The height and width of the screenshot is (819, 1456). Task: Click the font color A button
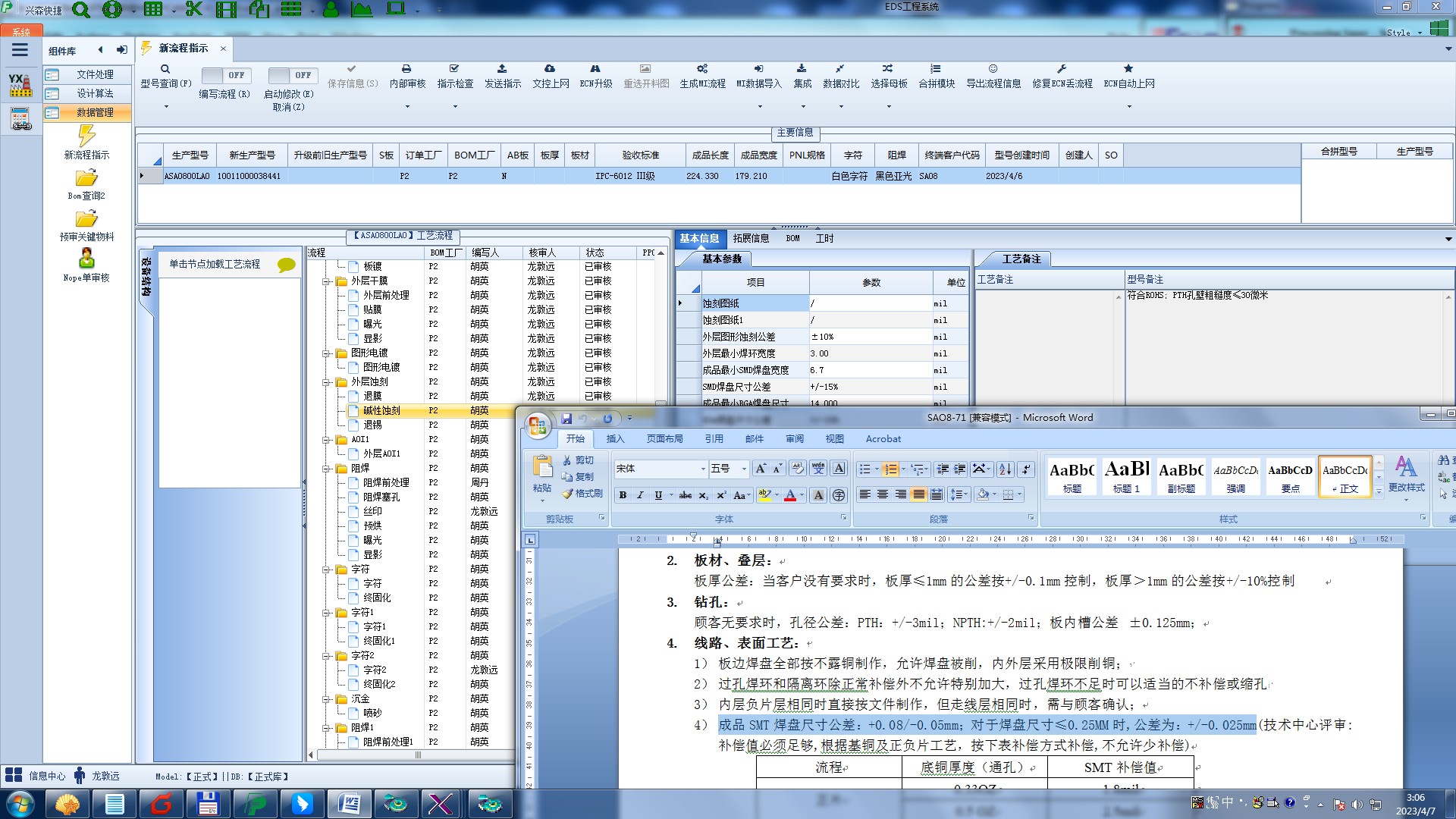coord(790,495)
